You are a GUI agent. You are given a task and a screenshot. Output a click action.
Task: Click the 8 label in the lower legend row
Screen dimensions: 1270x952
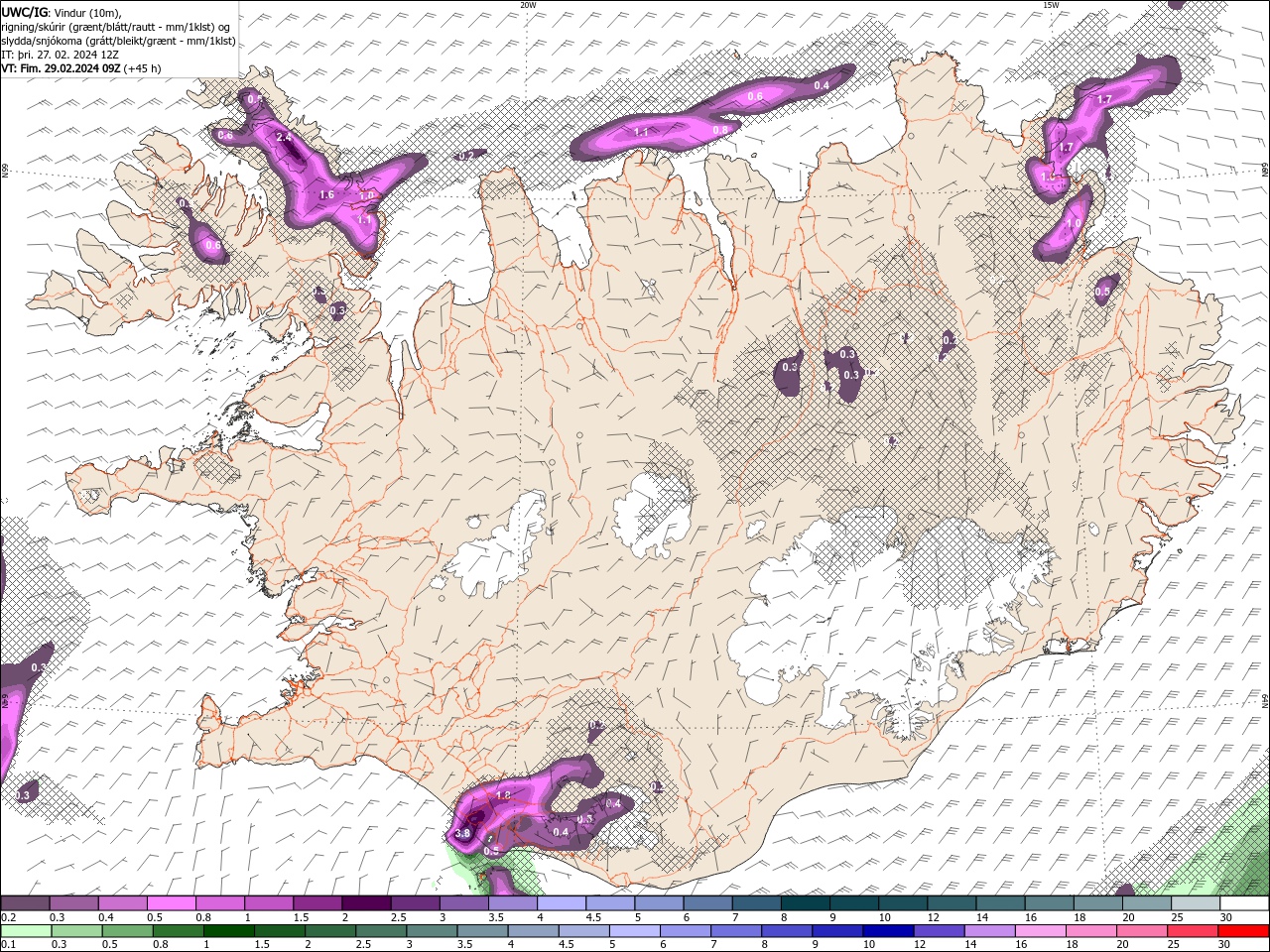(764, 944)
